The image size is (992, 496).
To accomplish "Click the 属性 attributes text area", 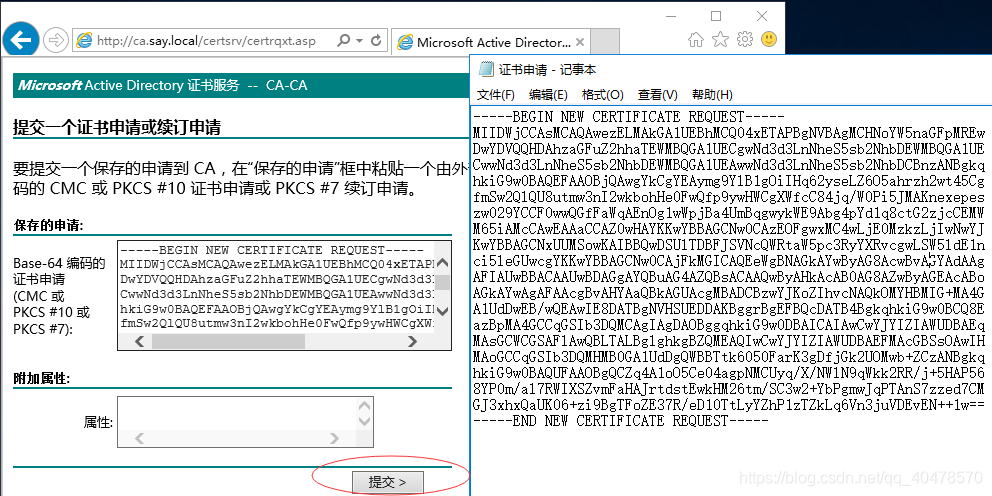I will pyautogui.click(x=237, y=413).
